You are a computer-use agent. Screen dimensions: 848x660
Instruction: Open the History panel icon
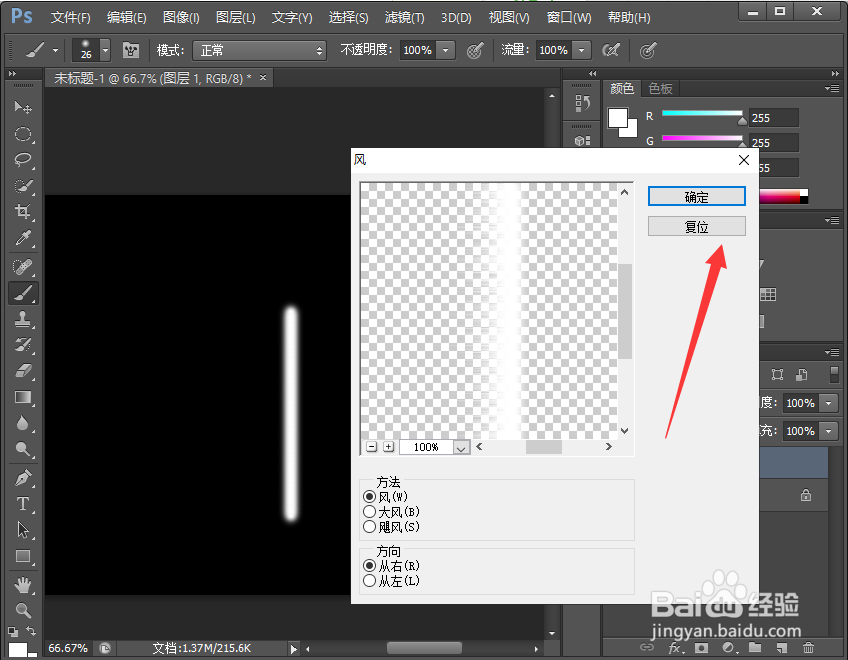582,102
